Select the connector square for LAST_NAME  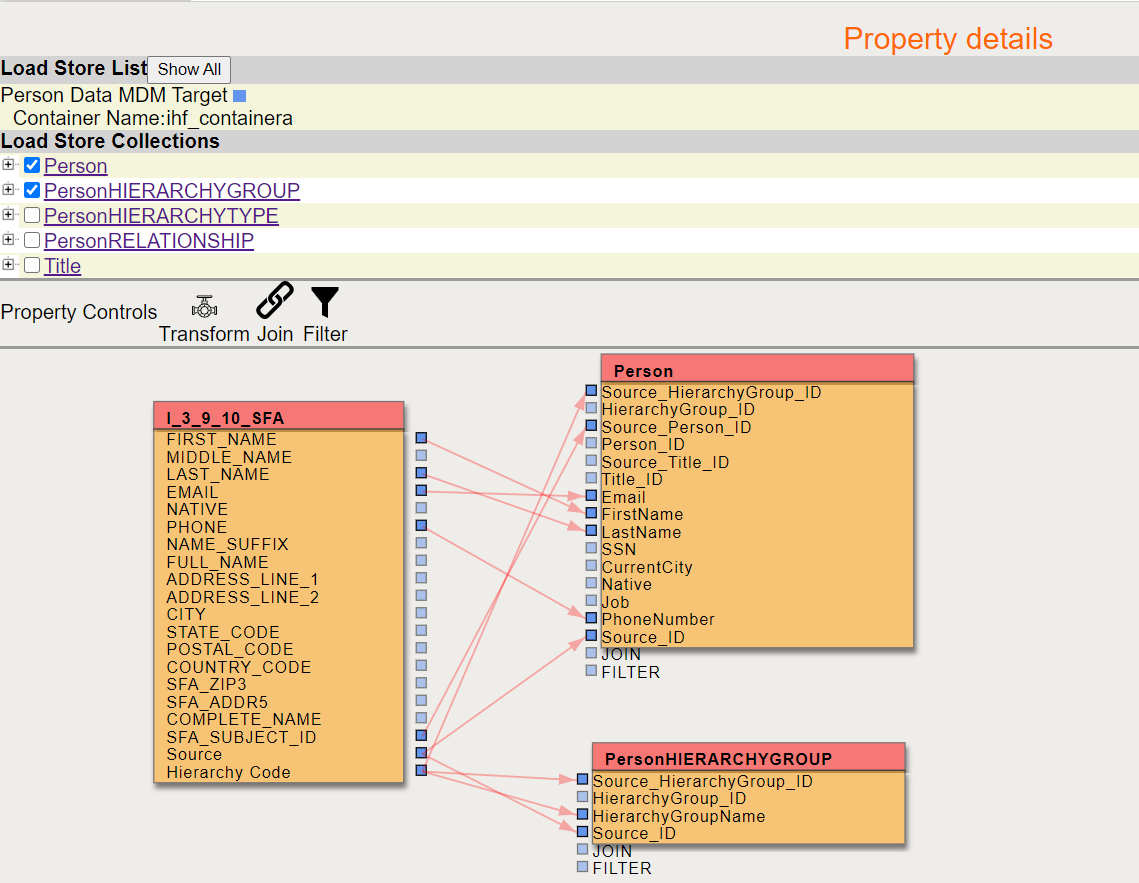point(421,473)
